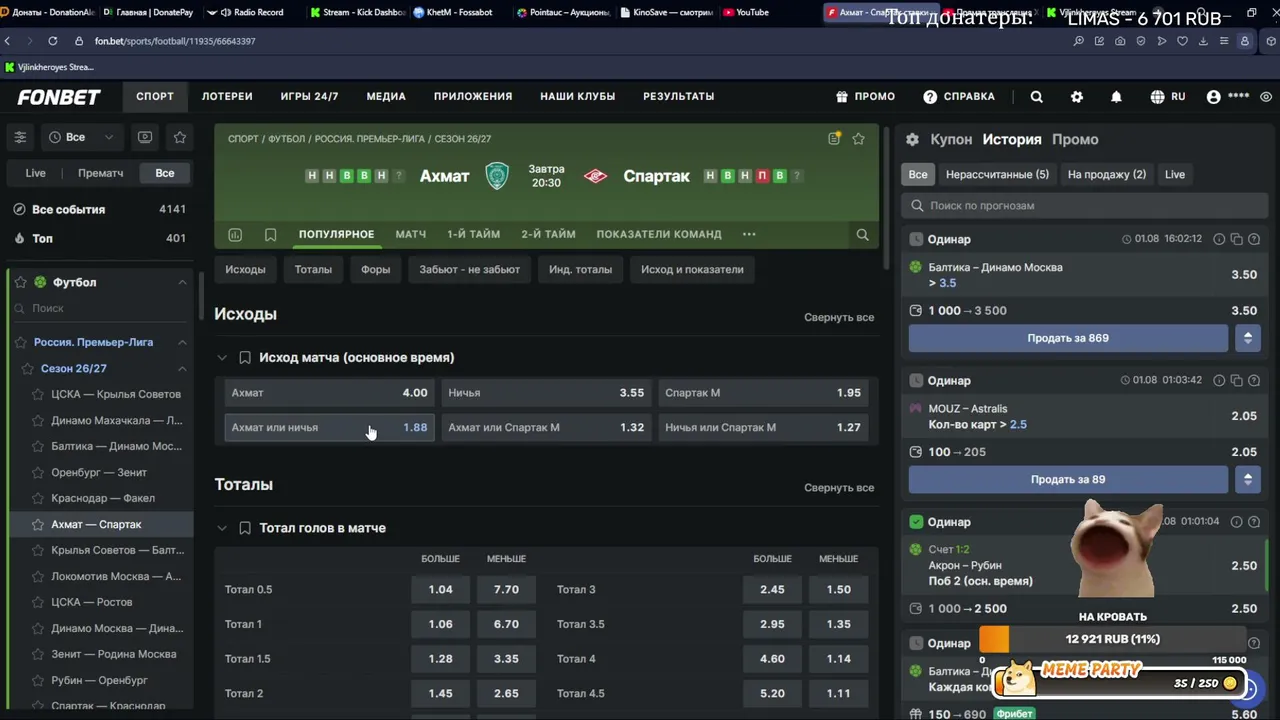This screenshot has height=720, width=1280.
Task: Filter by 'Забьют - не забьют' chip
Action: 469,269
